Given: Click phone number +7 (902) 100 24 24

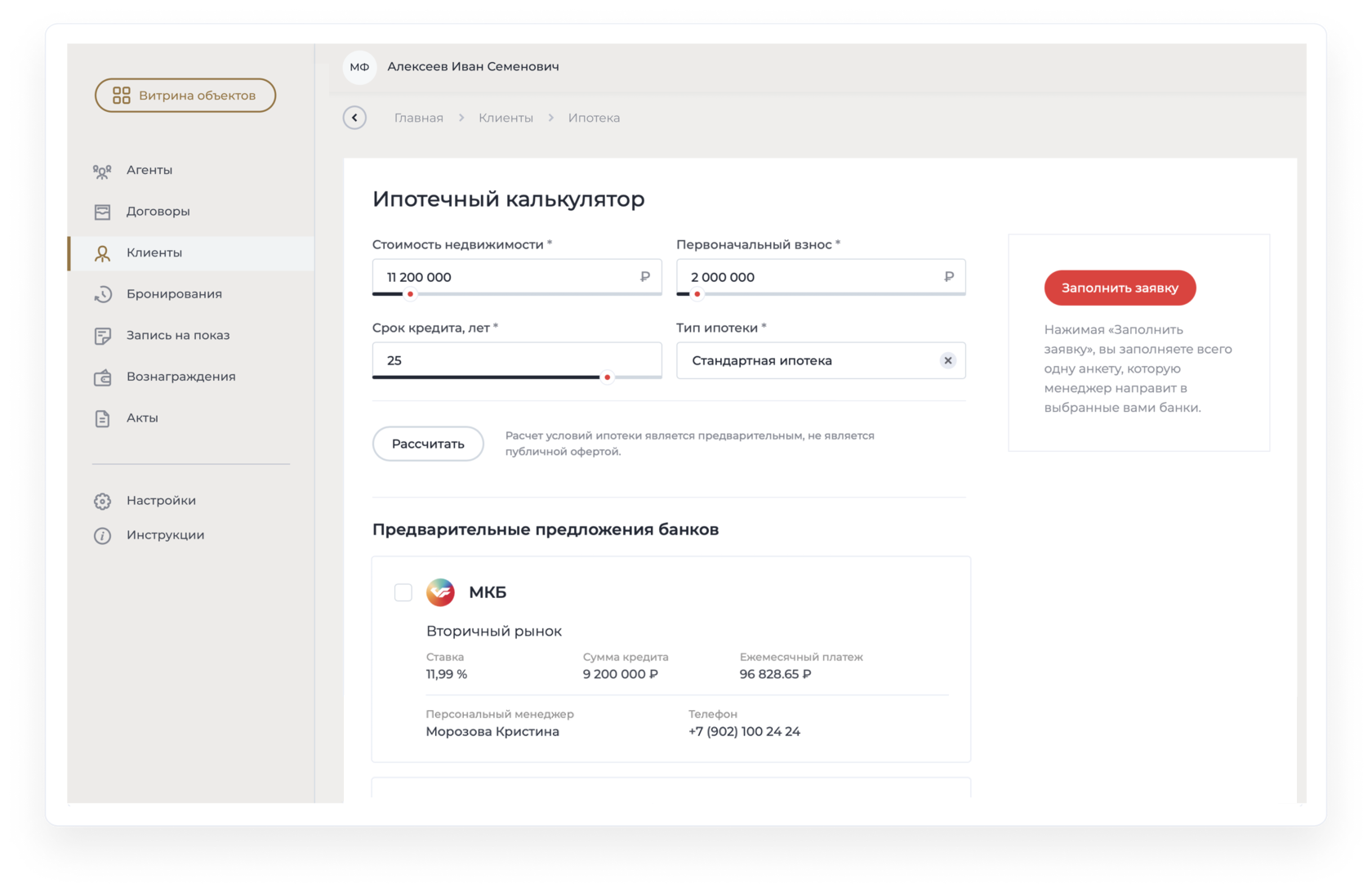Looking at the screenshot, I should 744,732.
